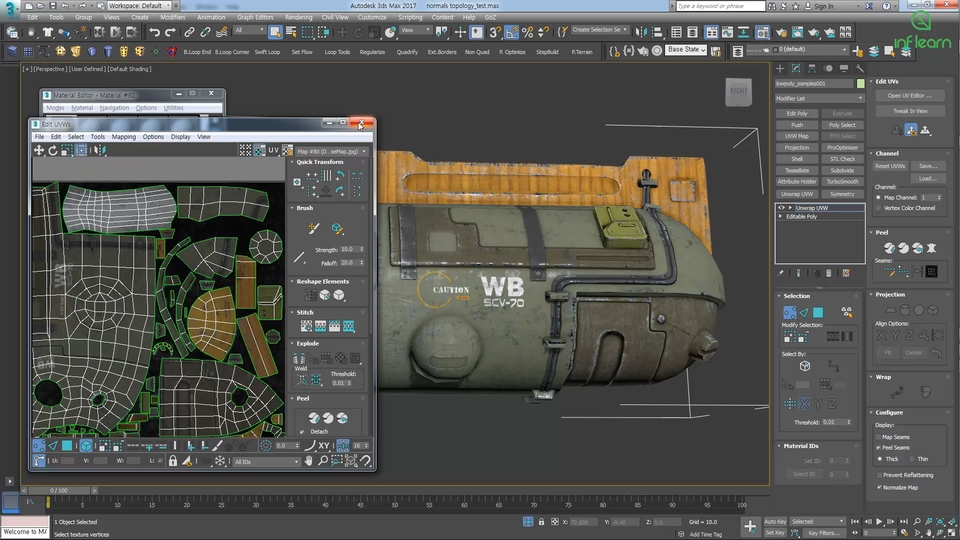The width and height of the screenshot is (960, 540).
Task: Open map dropdown showing Map #80
Action: tap(331, 151)
